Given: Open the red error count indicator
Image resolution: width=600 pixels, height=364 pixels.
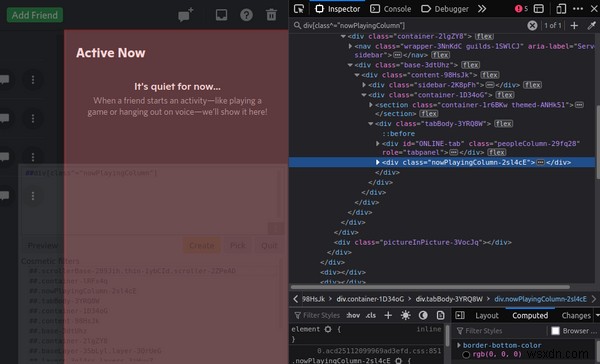Looking at the screenshot, I should [521, 8].
